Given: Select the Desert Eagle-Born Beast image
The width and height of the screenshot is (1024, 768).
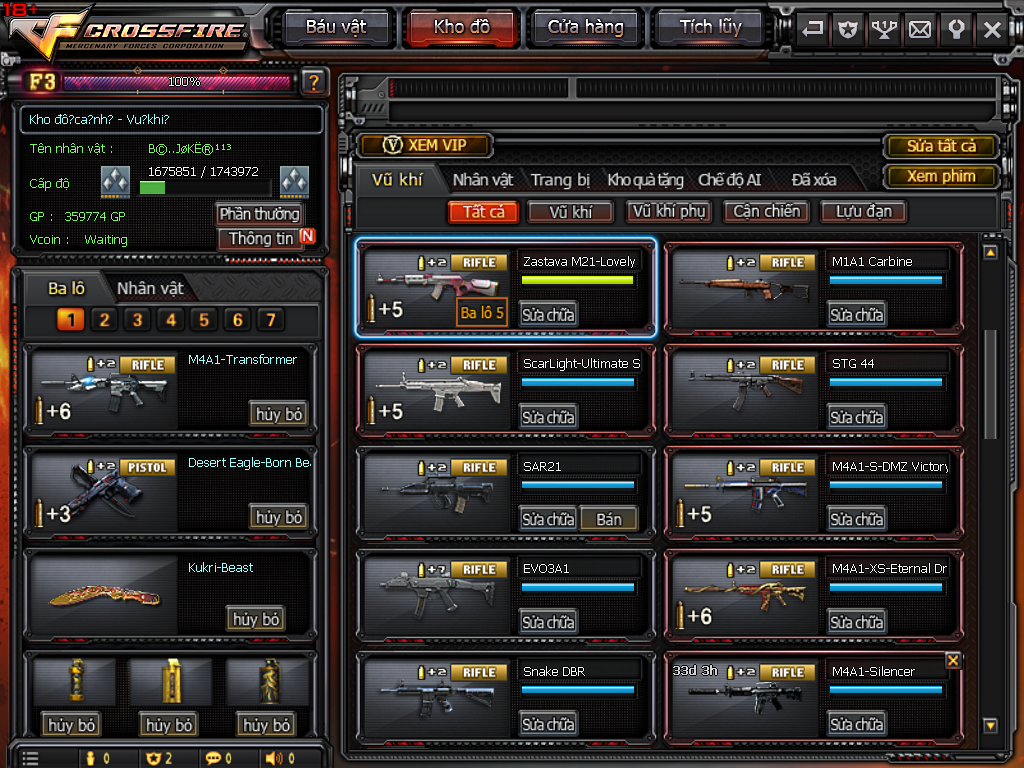Looking at the screenshot, I should pos(104,492).
